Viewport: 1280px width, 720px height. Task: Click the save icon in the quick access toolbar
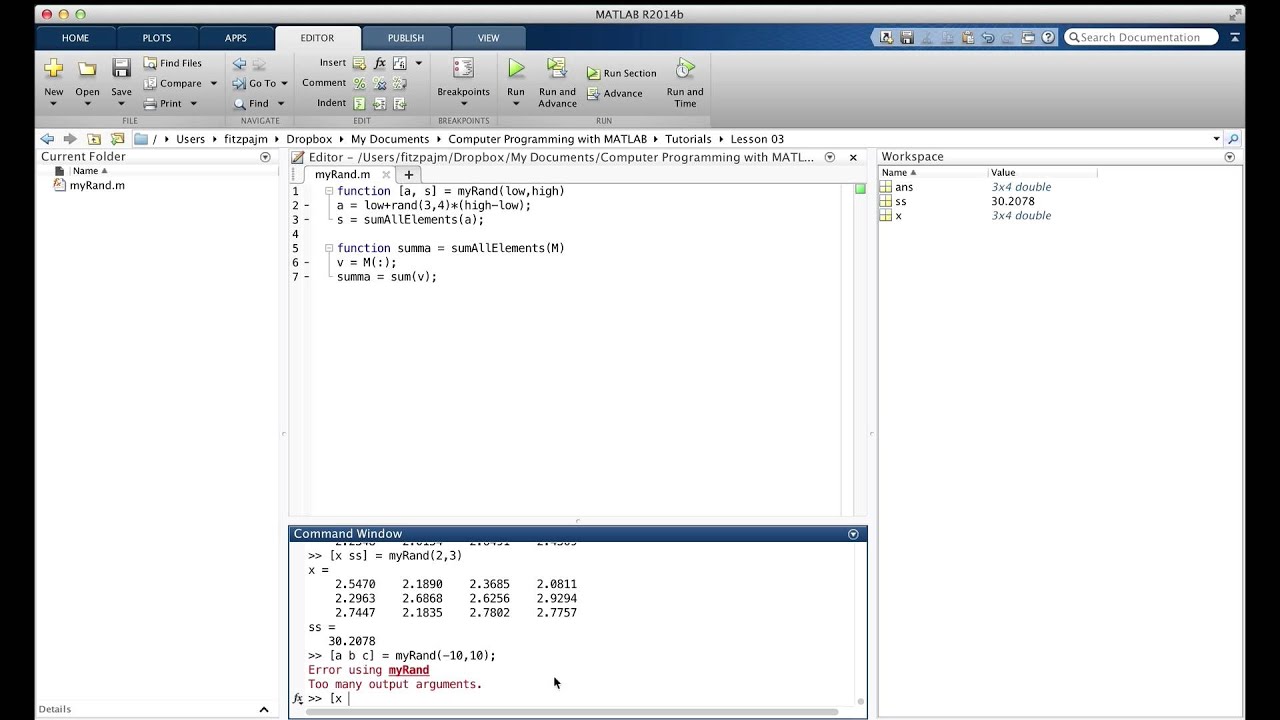click(x=906, y=37)
